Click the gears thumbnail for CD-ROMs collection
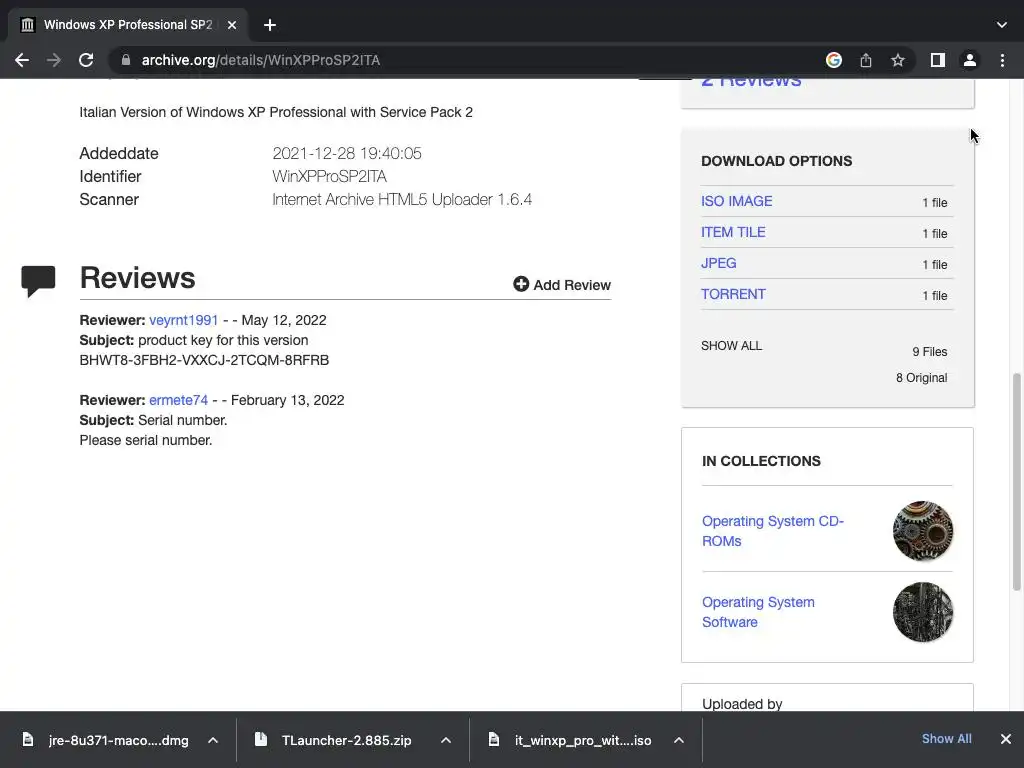This screenshot has width=1024, height=768. point(923,531)
